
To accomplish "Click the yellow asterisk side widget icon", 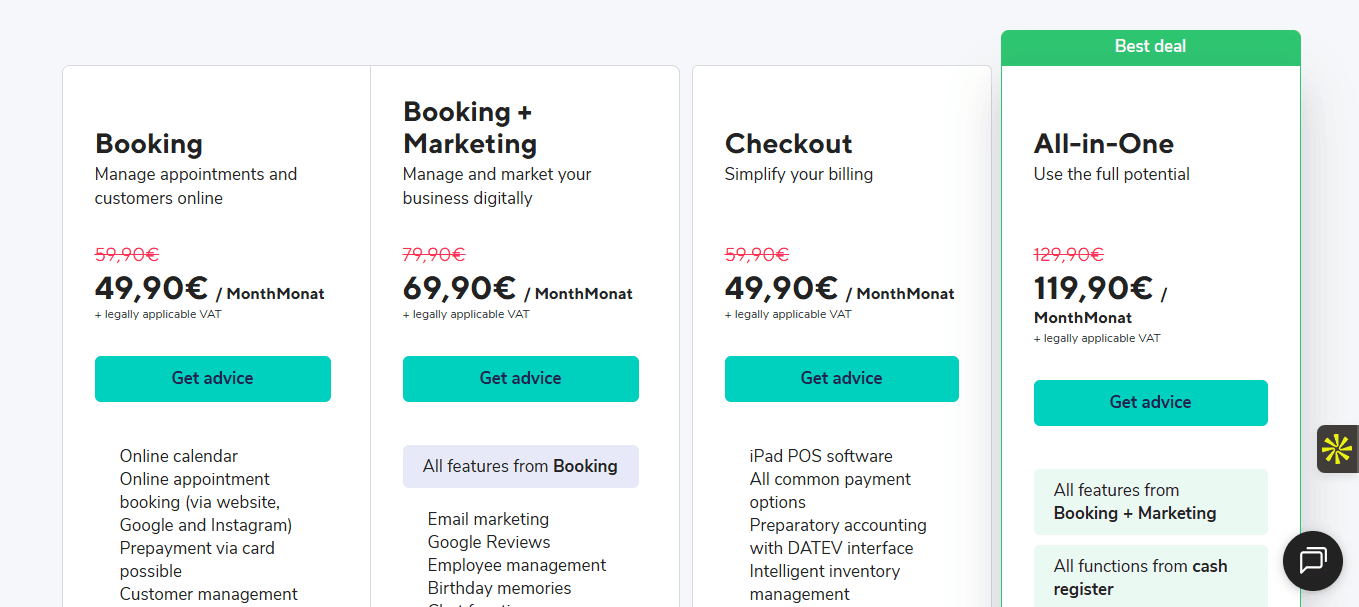I will (1337, 449).
